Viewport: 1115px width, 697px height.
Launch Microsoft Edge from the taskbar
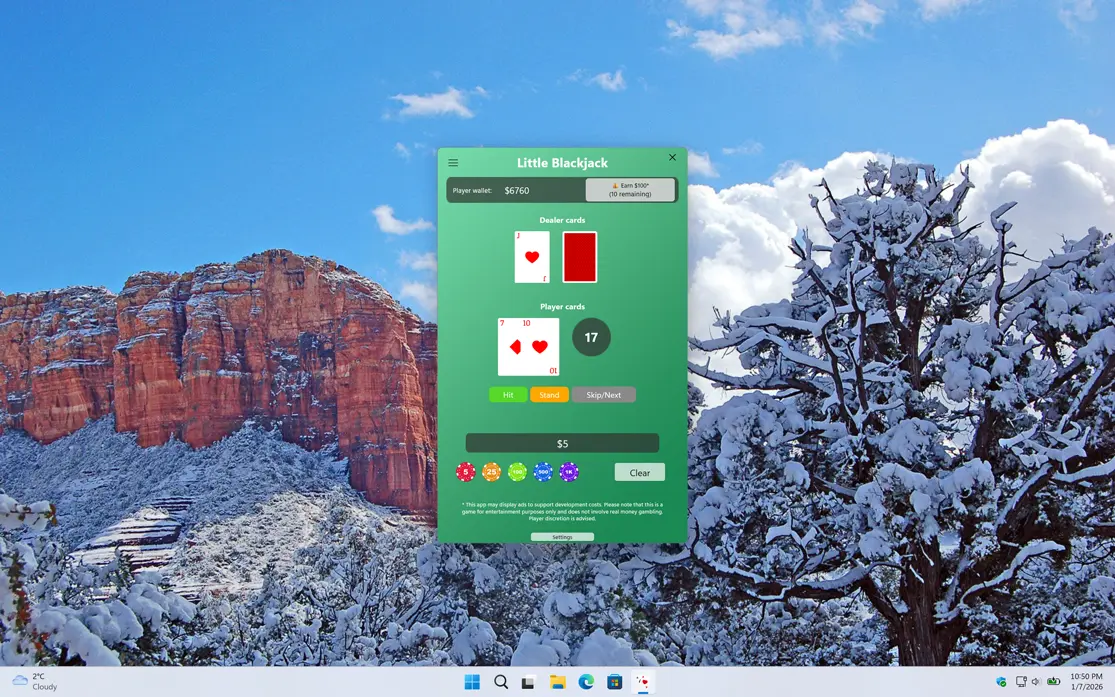pyautogui.click(x=586, y=682)
